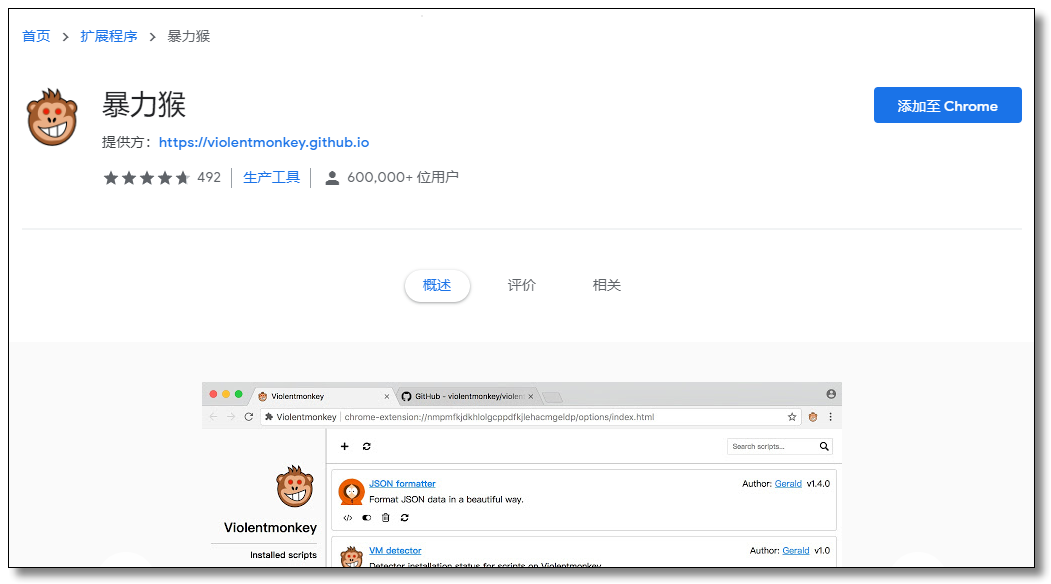1051x584 pixels.
Task: Click the JSON formatter script avatar icon
Action: pyautogui.click(x=351, y=491)
